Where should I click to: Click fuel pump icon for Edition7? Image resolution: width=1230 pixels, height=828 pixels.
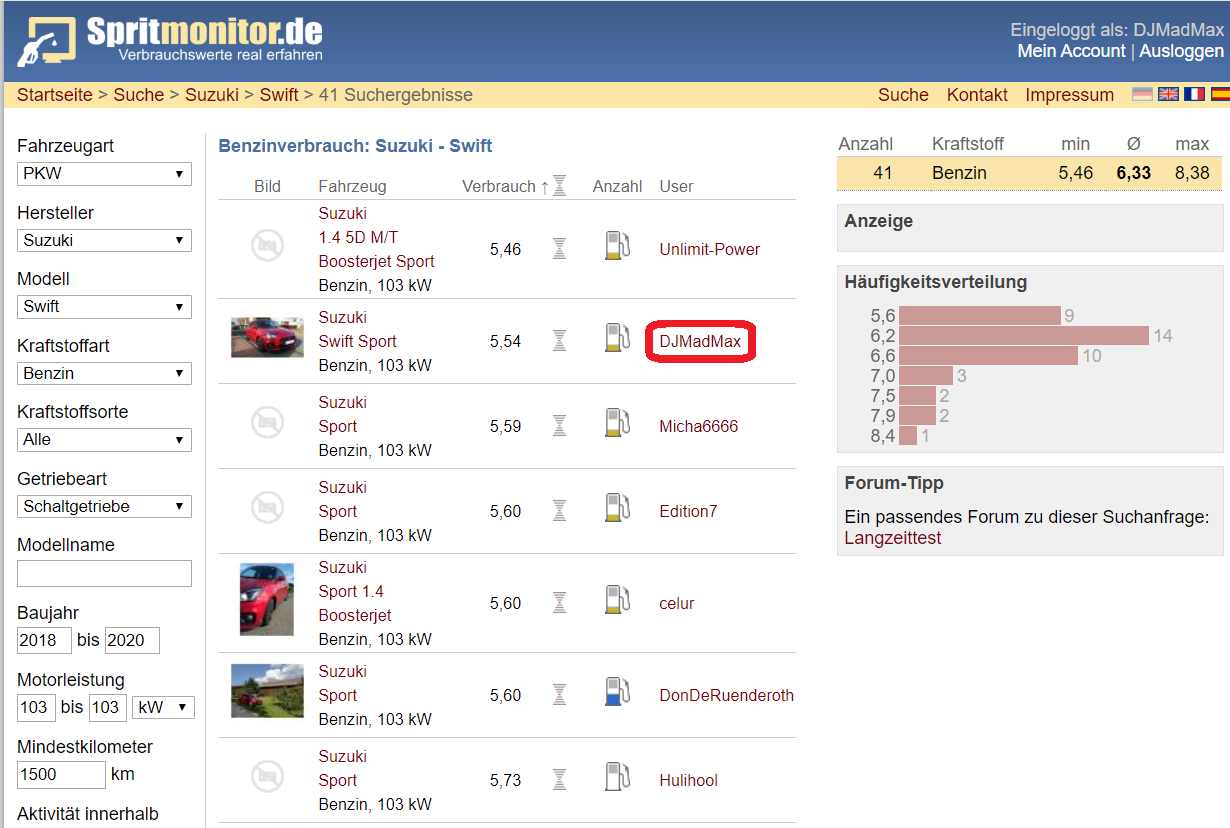click(617, 508)
